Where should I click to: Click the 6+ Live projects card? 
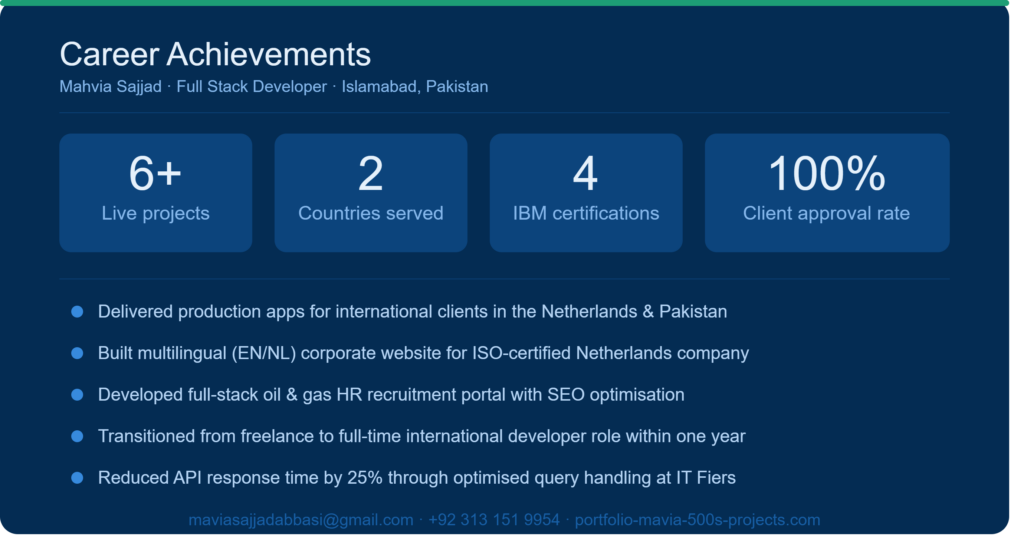click(155, 193)
